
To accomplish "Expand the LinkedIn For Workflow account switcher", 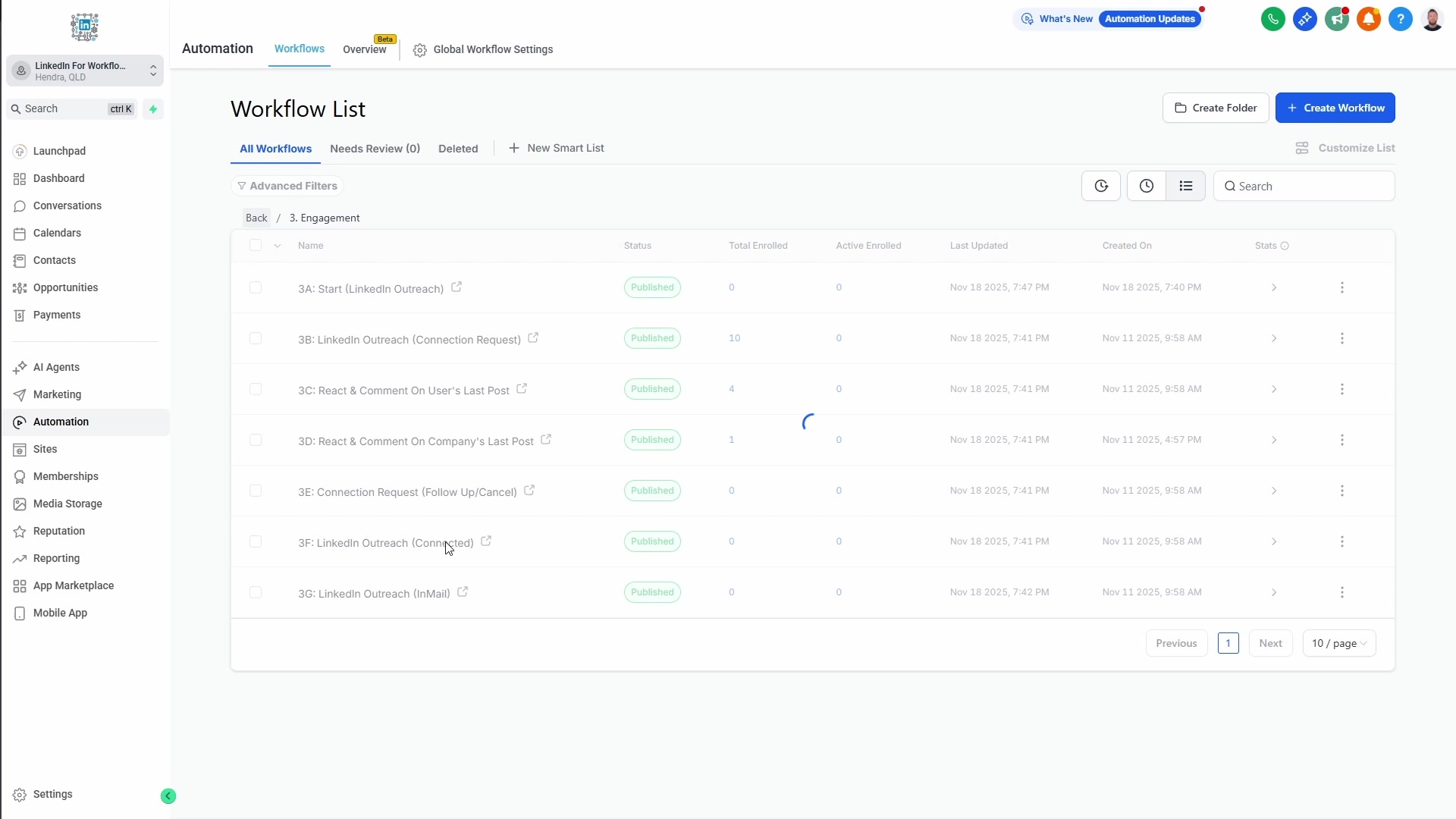I will click(85, 71).
